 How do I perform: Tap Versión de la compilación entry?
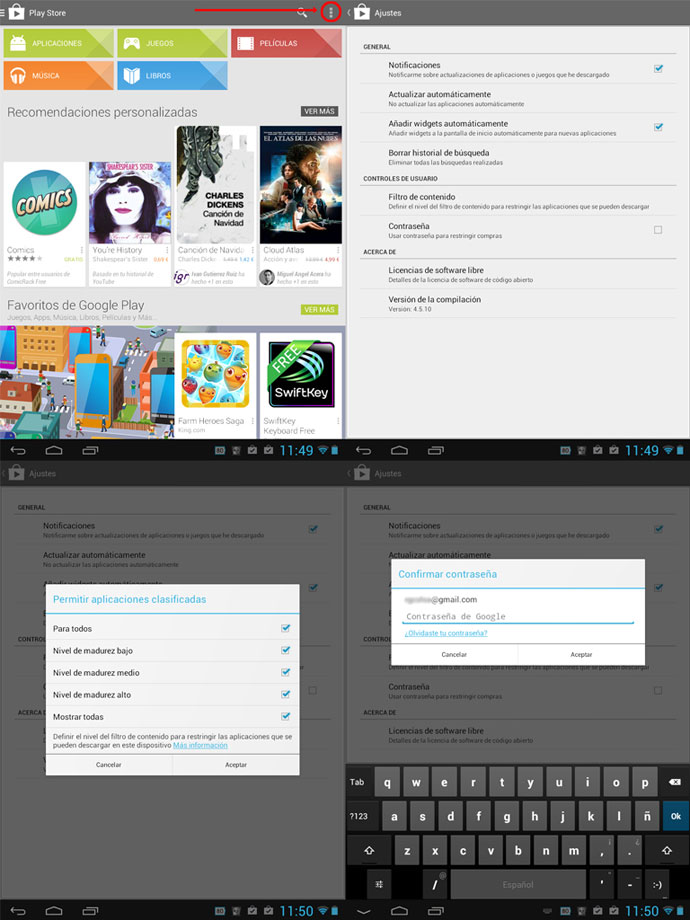click(518, 304)
